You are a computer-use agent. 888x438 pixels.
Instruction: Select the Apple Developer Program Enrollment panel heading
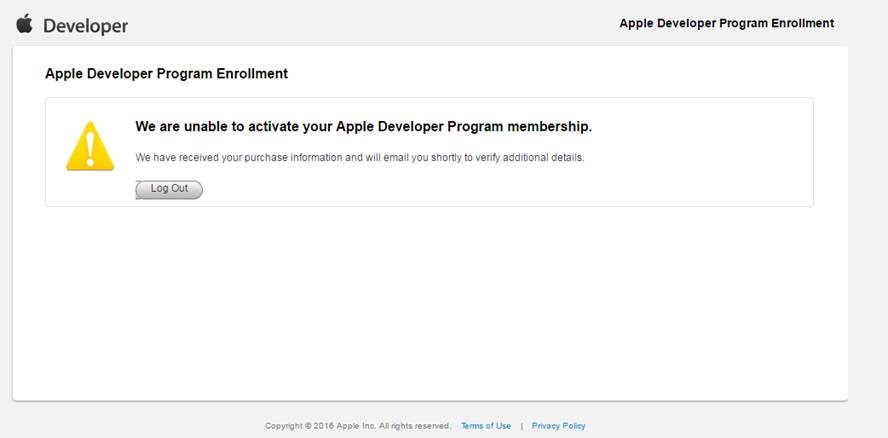[x=166, y=74]
